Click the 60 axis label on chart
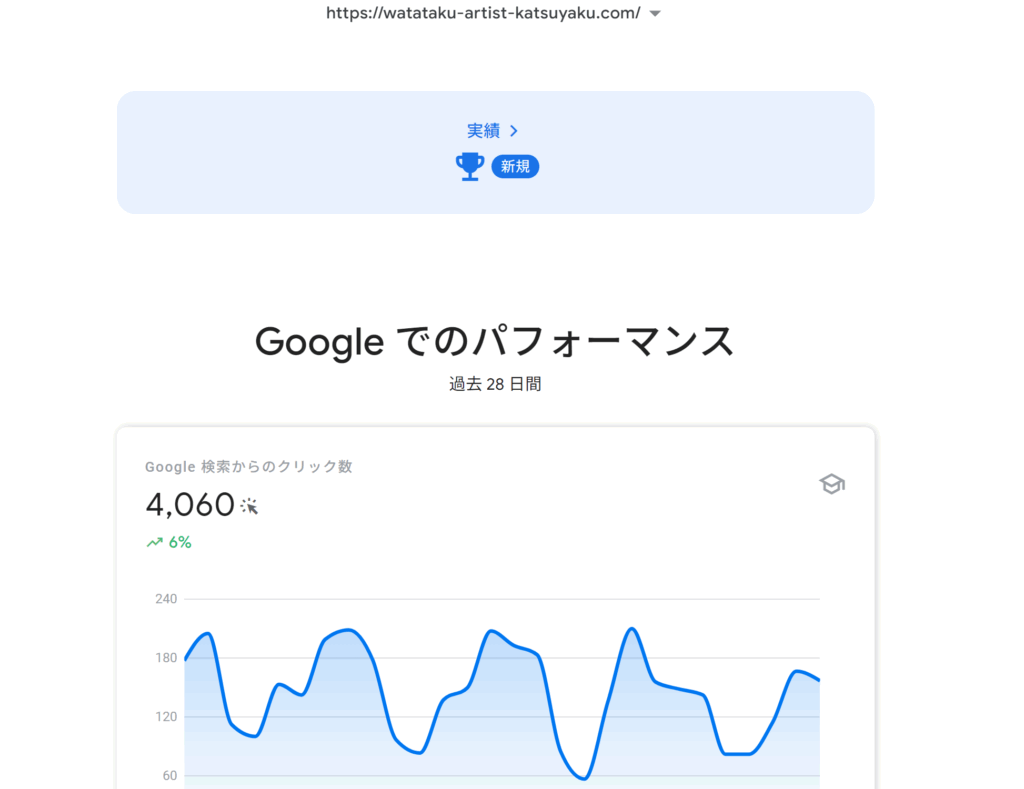Image resolution: width=1024 pixels, height=789 pixels. (170, 775)
